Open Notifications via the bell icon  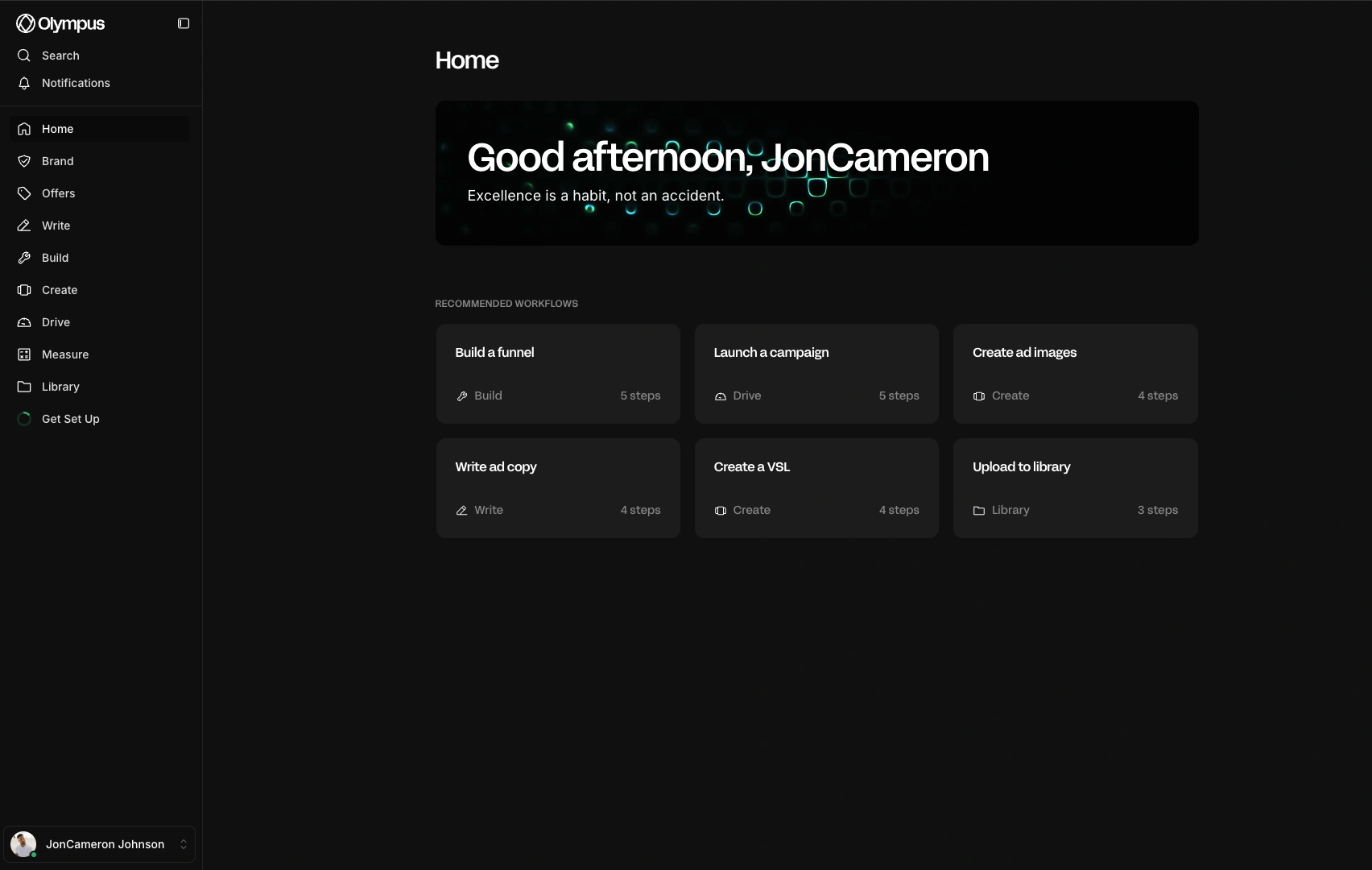point(24,83)
